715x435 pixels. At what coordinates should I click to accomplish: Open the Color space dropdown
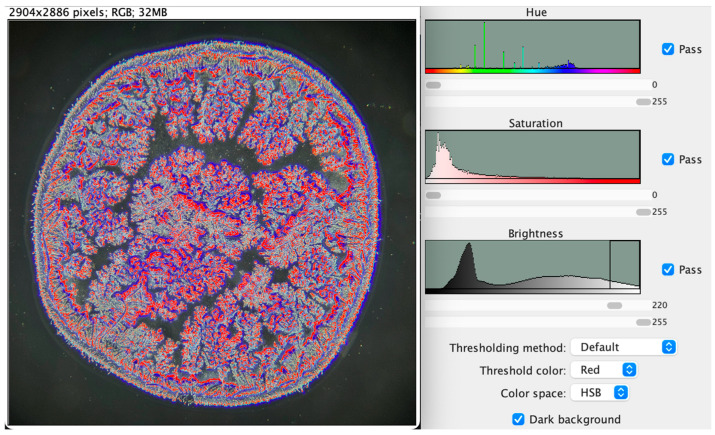(x=599, y=393)
